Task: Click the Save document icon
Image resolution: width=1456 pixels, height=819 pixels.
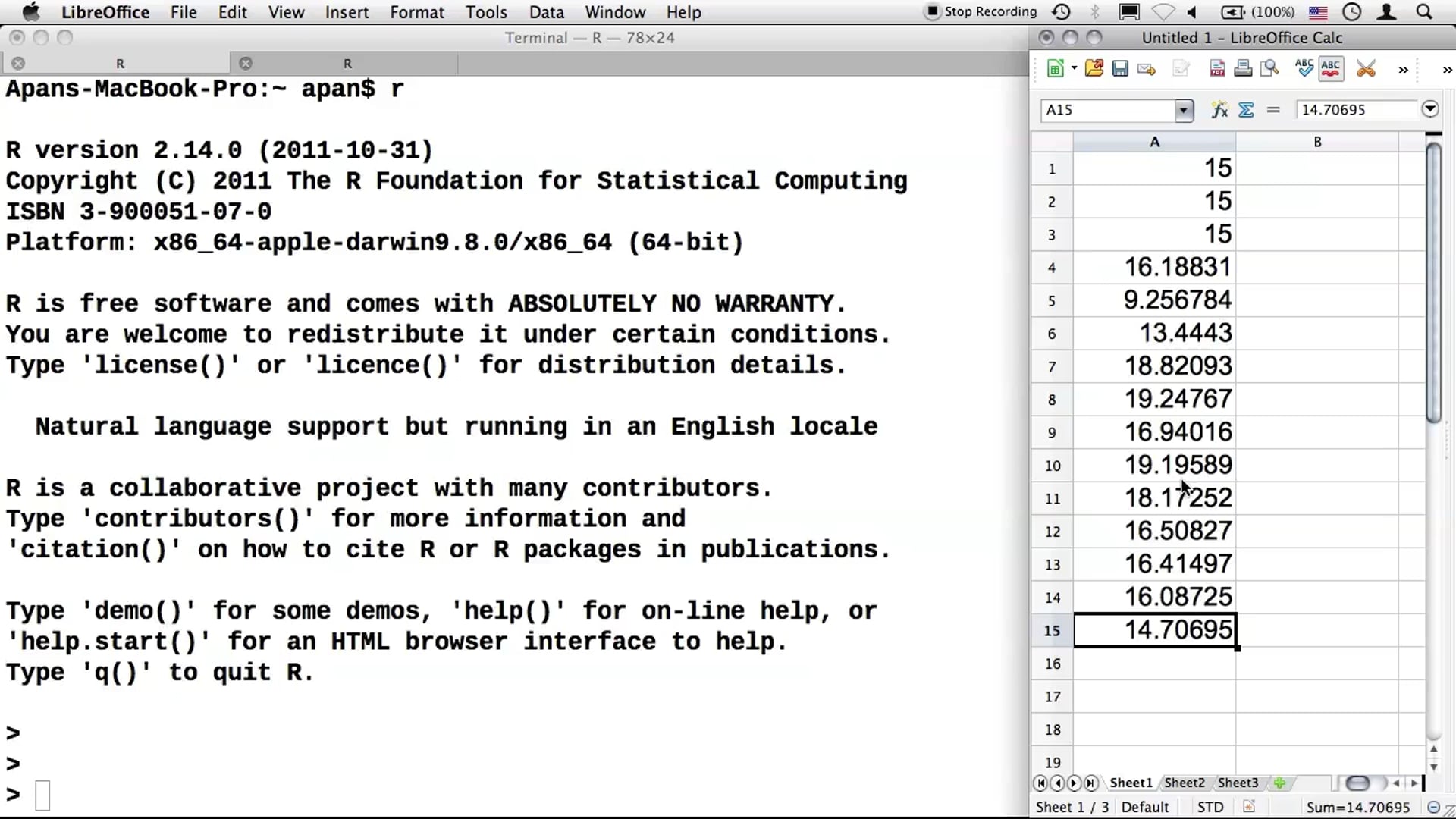Action: 1120,69
